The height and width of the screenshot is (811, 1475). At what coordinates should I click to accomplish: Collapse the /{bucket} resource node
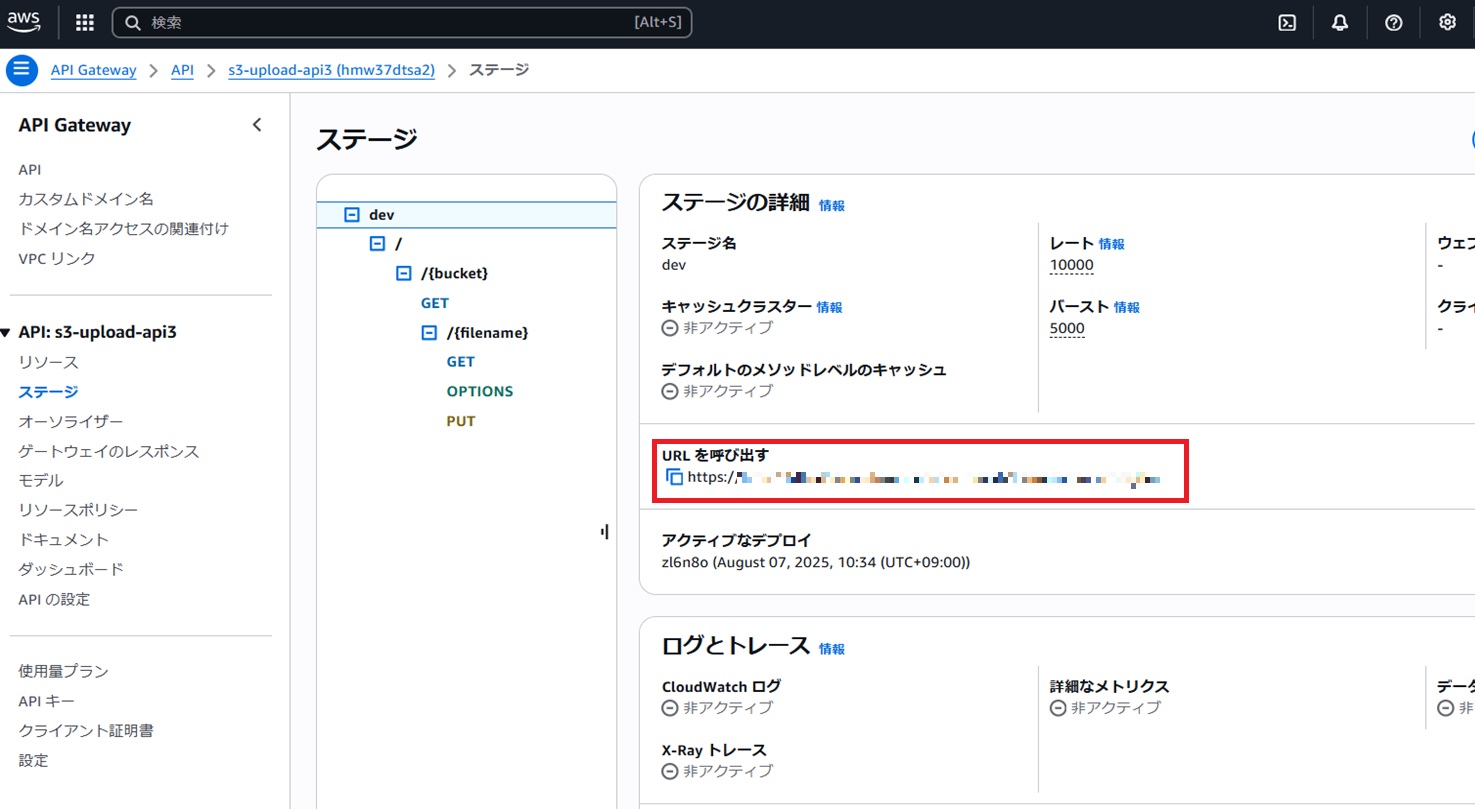[404, 273]
